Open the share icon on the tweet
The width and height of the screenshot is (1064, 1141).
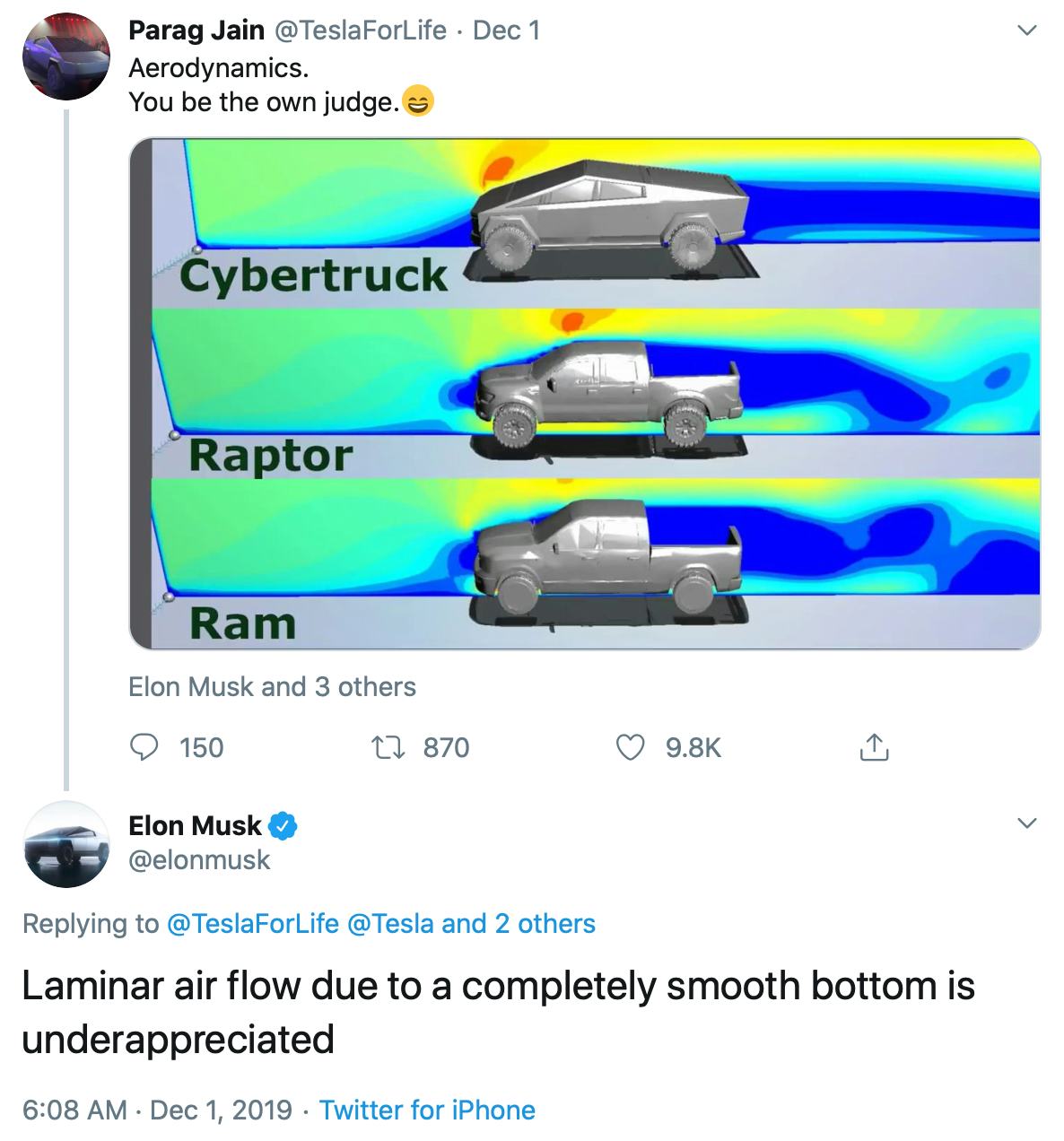click(x=872, y=746)
